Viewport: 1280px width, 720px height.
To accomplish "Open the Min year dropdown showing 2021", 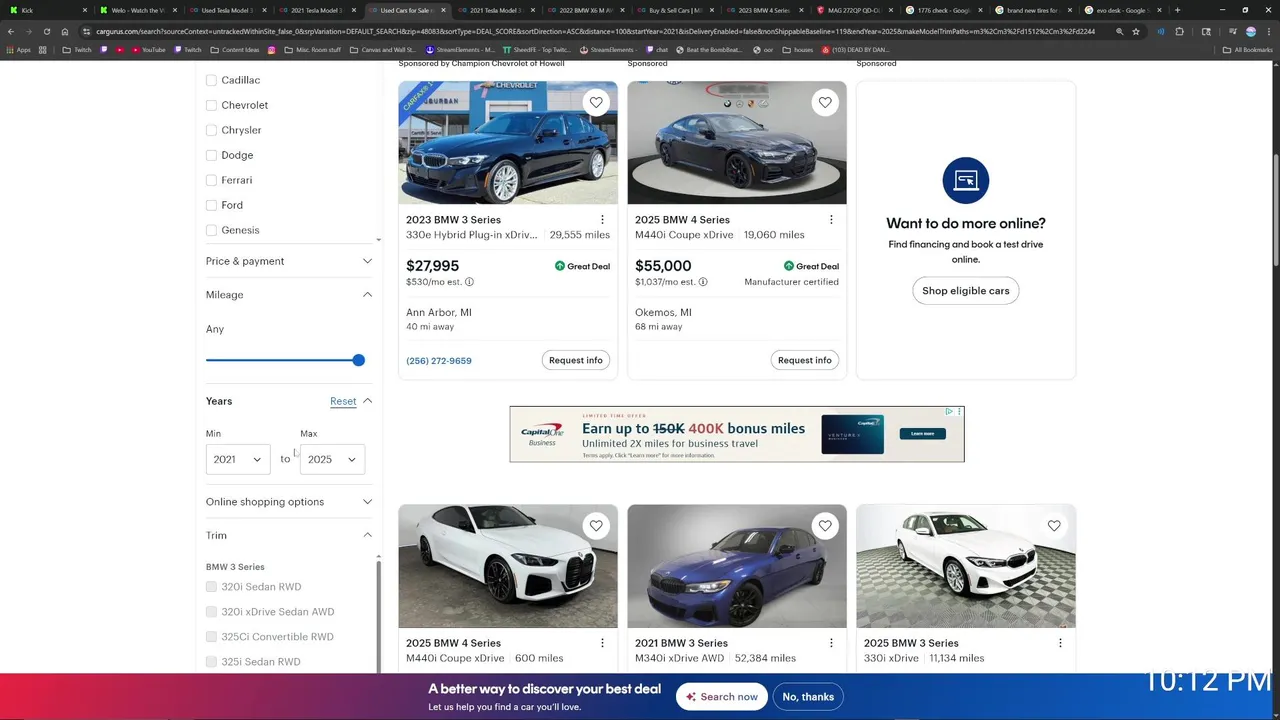I will click(238, 459).
